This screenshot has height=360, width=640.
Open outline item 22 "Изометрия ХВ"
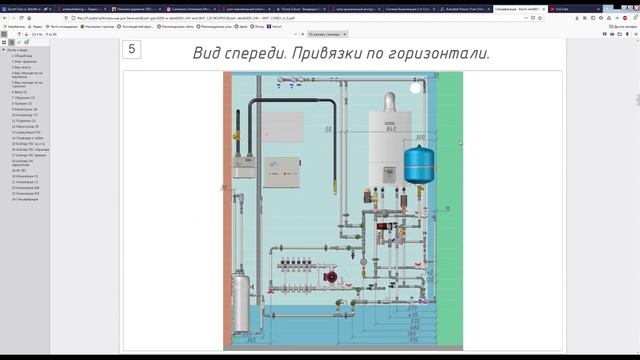[x=25, y=188]
